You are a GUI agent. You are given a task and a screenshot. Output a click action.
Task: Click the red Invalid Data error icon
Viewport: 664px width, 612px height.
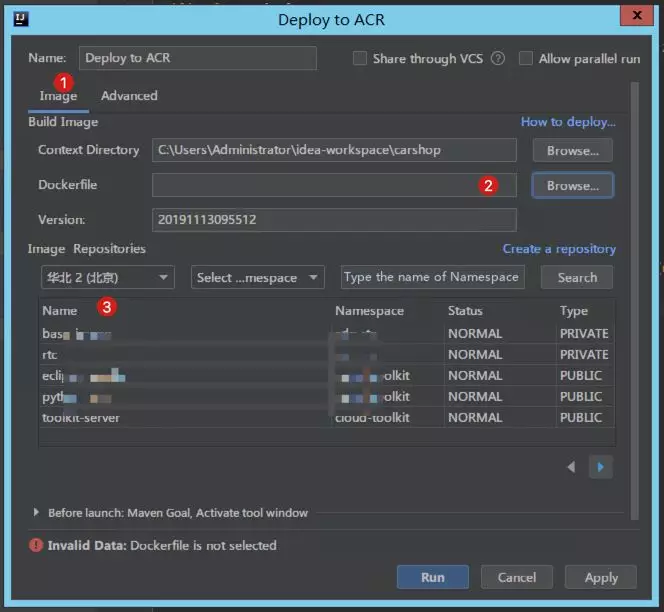tap(36, 545)
